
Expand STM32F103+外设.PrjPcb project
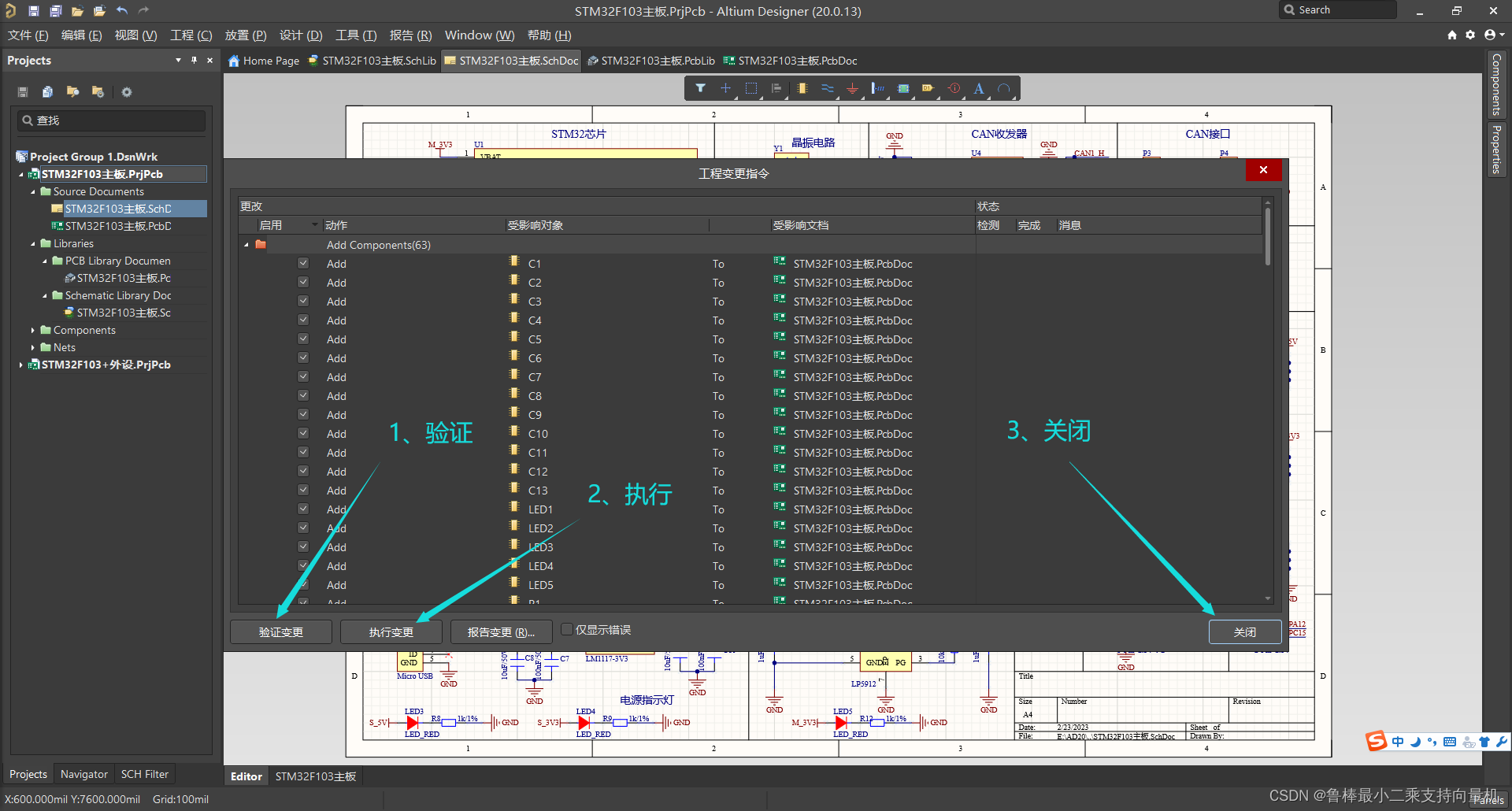20,365
